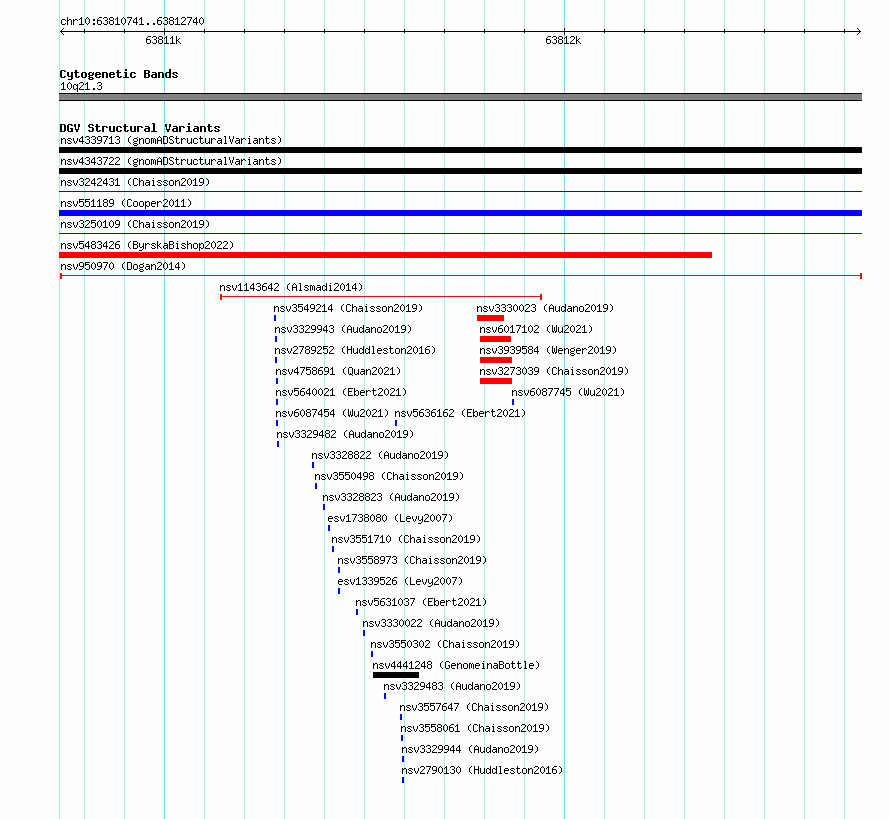Click the 63811k ruler position label

pos(163,40)
